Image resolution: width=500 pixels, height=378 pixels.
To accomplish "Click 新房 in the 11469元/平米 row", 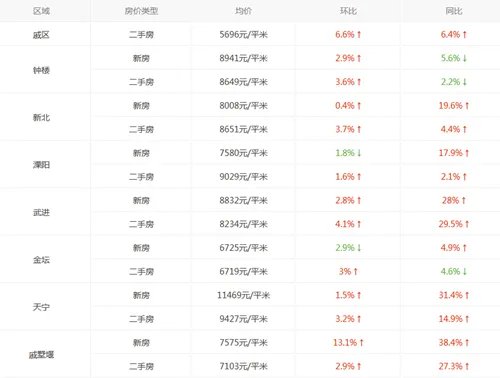I will 141,295.
